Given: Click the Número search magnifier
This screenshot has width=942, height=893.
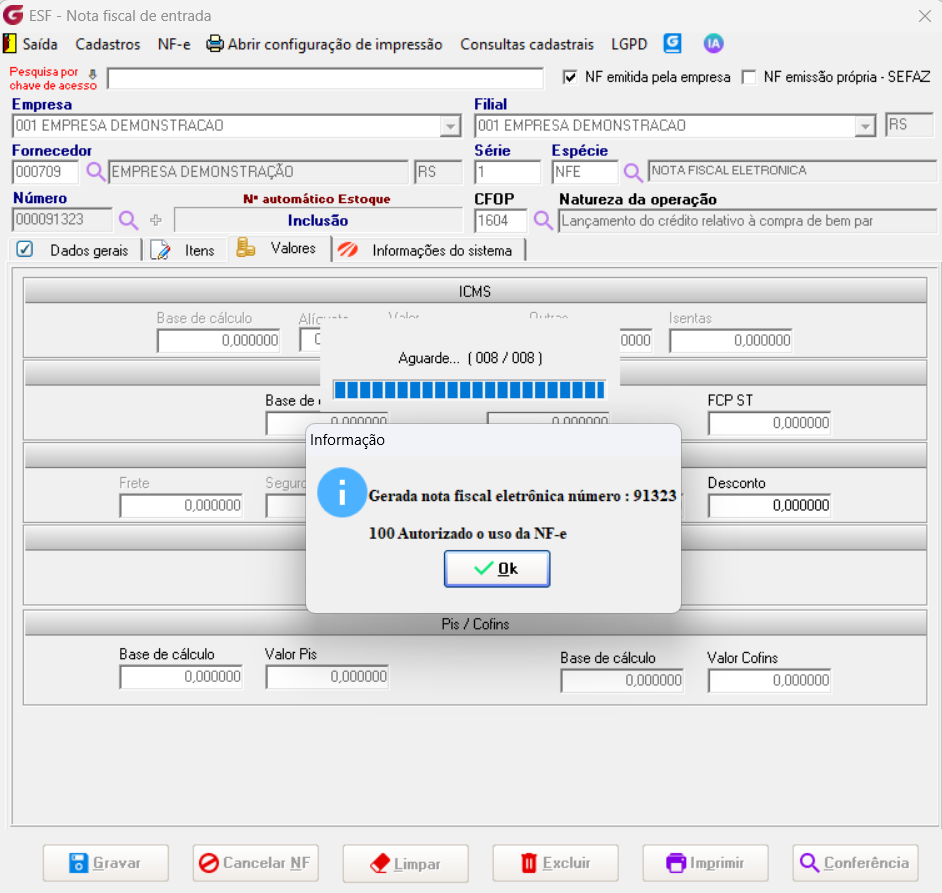Looking at the screenshot, I should tap(128, 220).
